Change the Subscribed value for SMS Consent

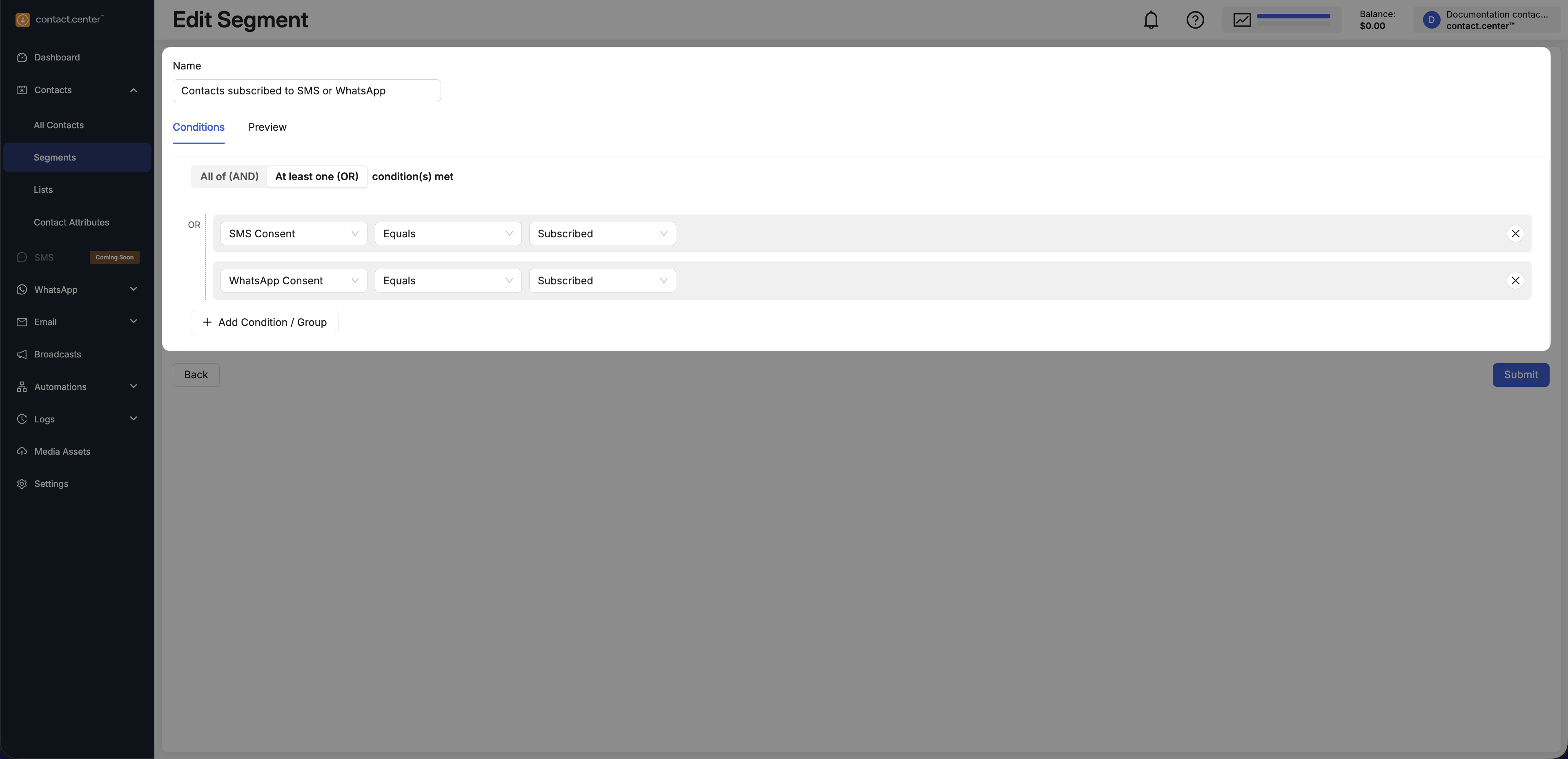[601, 234]
